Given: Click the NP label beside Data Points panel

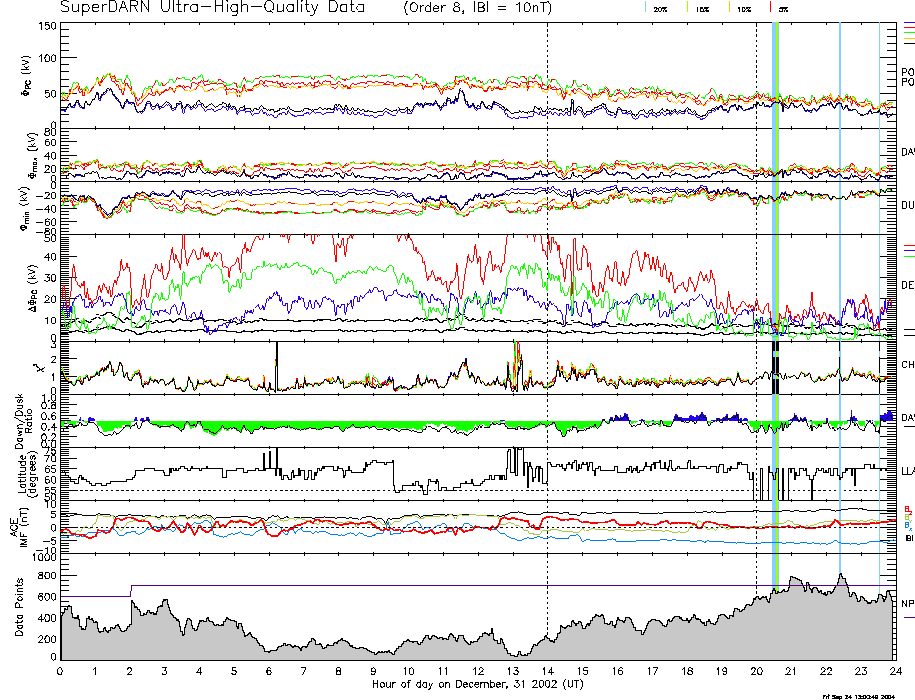Looking at the screenshot, I should pyautogui.click(x=907, y=603).
